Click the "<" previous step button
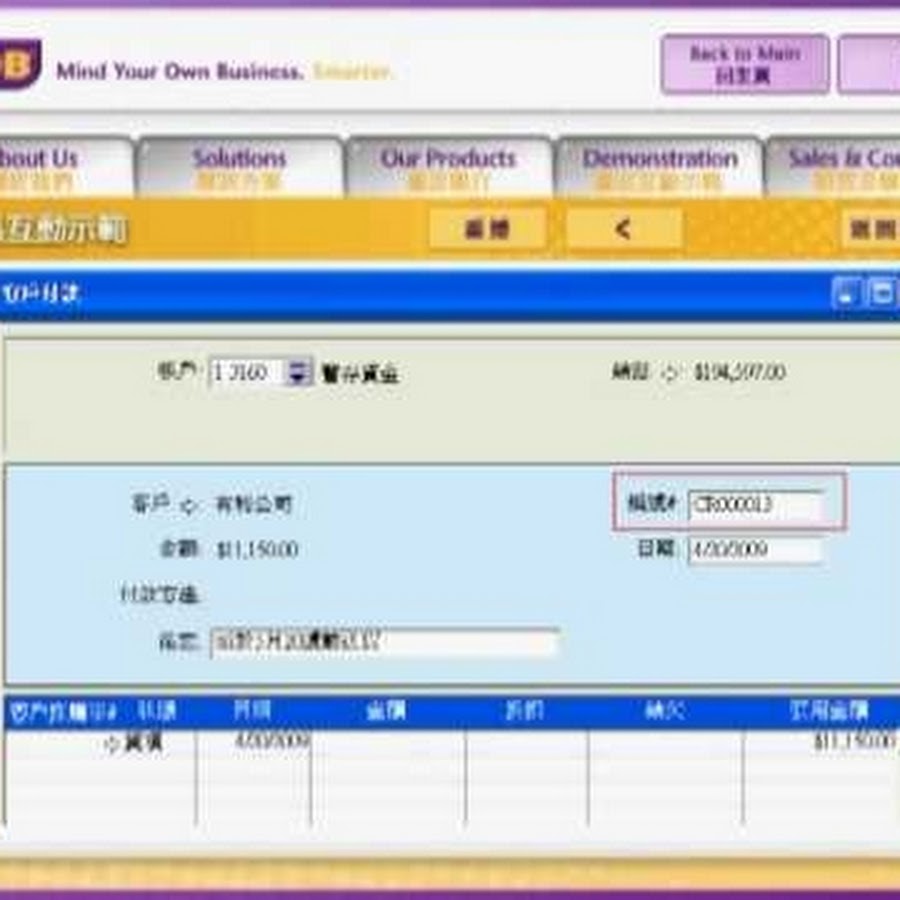Image resolution: width=900 pixels, height=900 pixels. point(624,229)
